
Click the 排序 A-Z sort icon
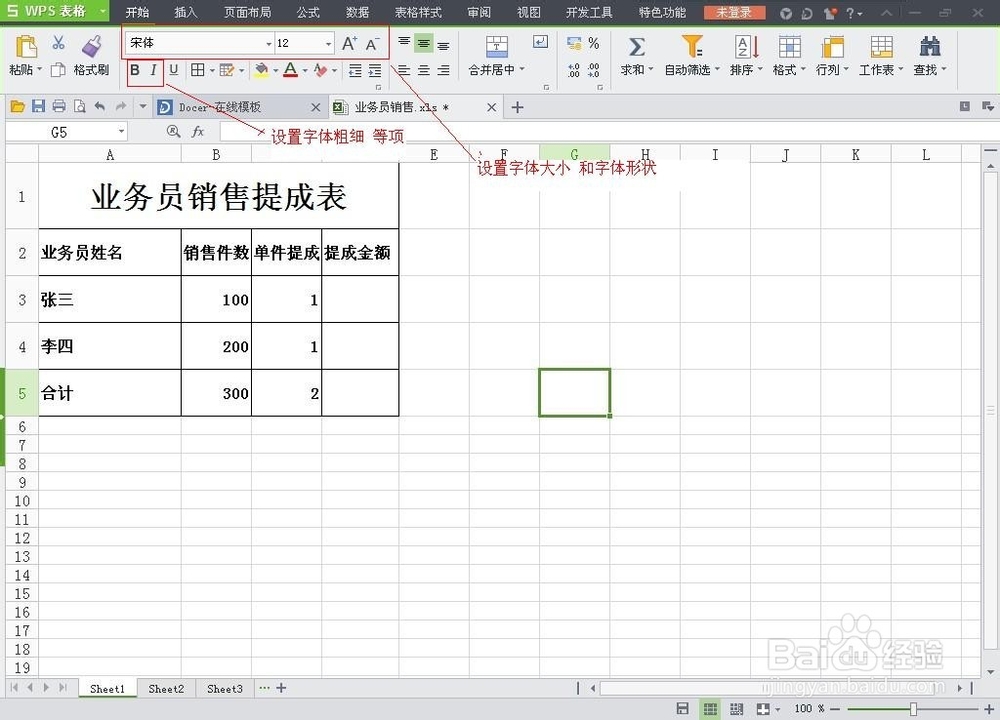[746, 47]
